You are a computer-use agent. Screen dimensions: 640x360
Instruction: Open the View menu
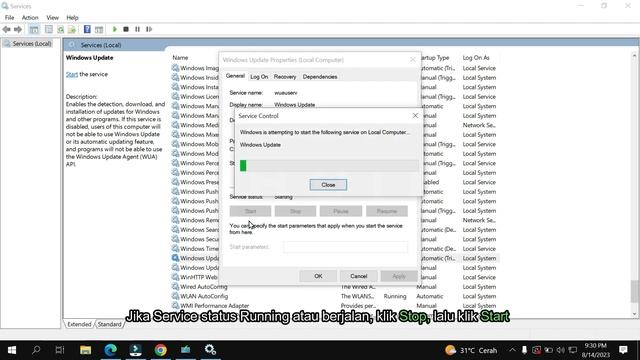pos(52,18)
